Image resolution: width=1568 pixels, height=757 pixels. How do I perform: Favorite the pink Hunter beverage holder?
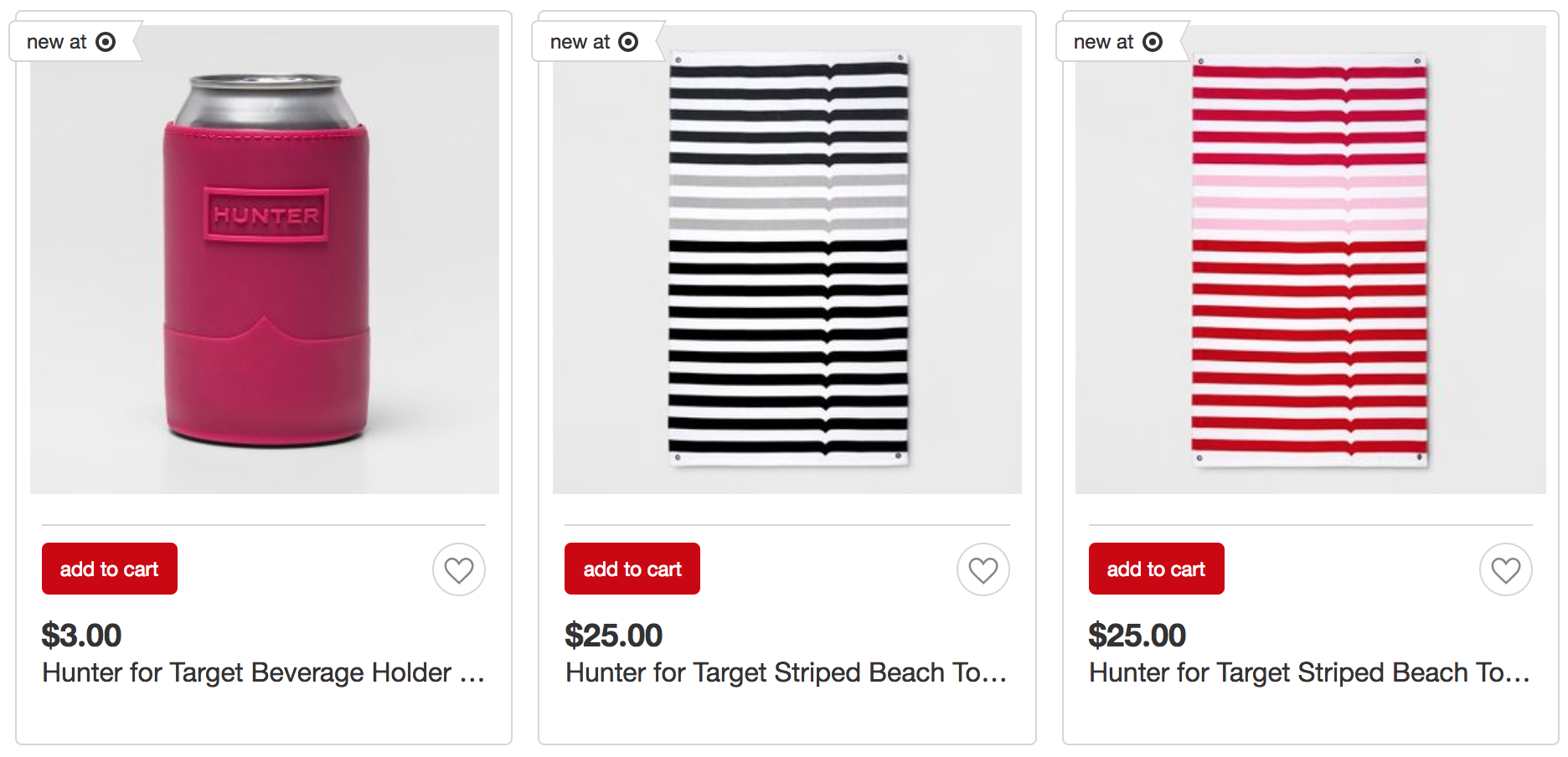pyautogui.click(x=459, y=569)
